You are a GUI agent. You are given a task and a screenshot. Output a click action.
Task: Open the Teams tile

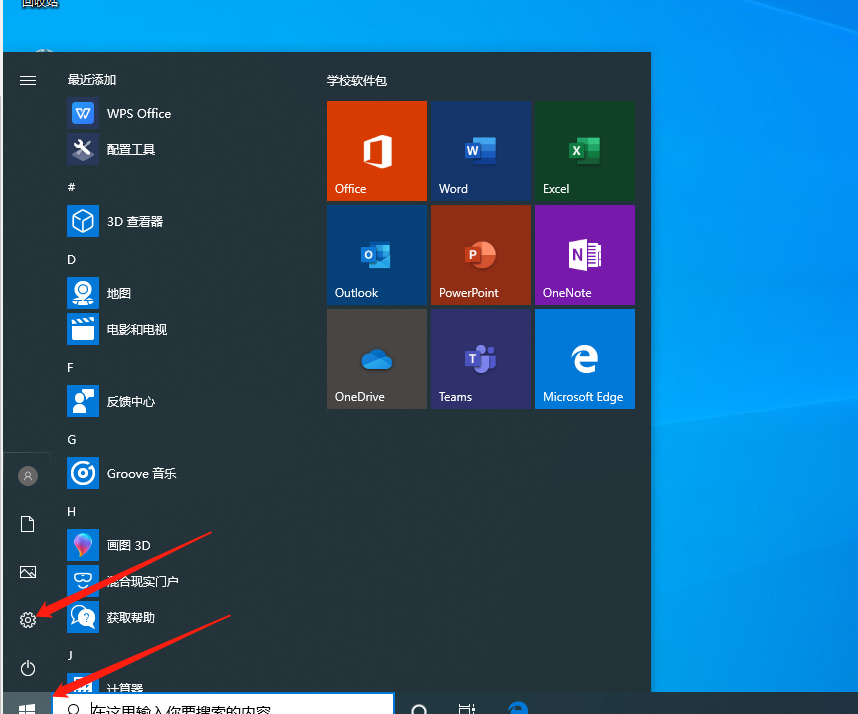click(x=480, y=359)
